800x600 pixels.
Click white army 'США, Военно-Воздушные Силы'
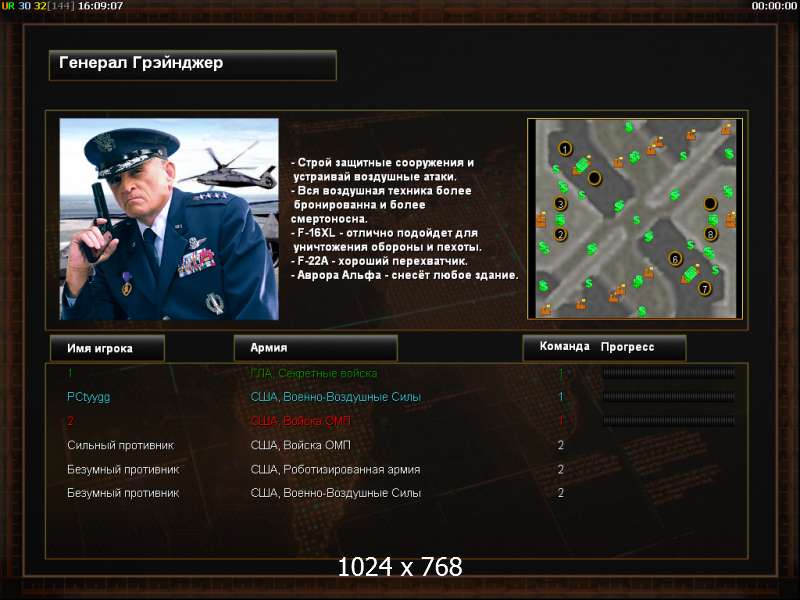coord(336,493)
